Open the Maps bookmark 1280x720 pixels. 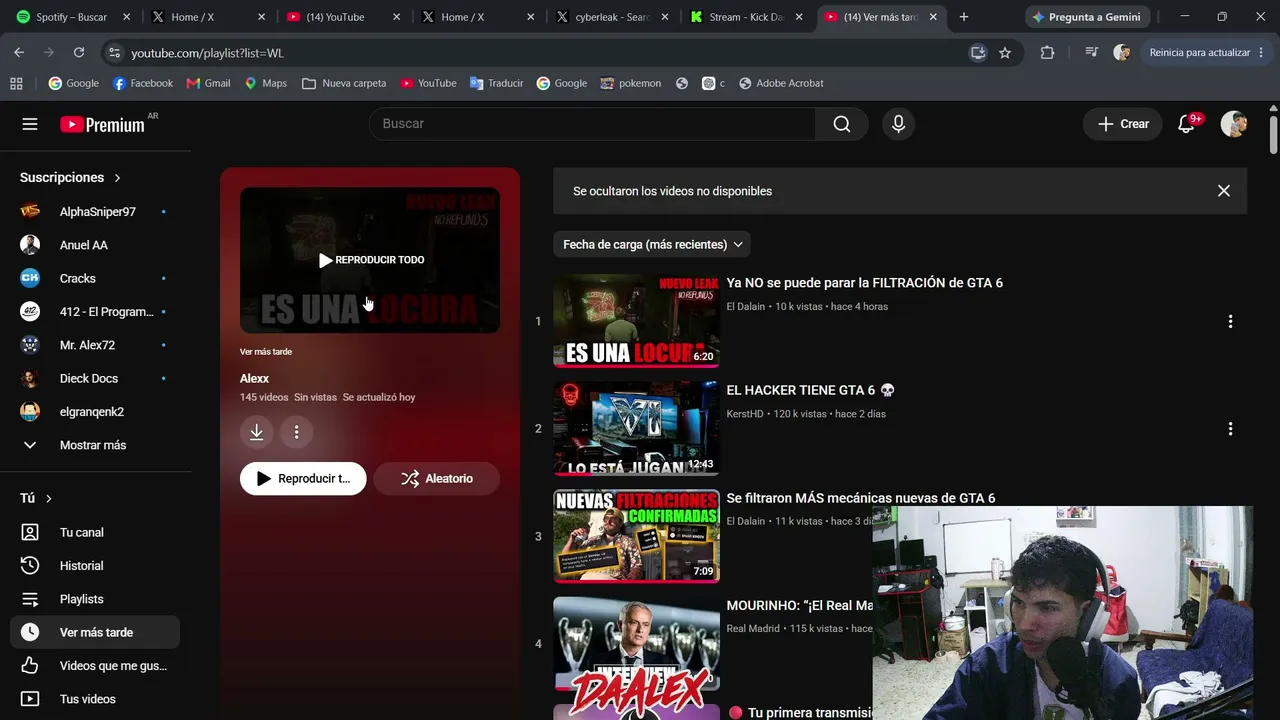click(x=266, y=84)
